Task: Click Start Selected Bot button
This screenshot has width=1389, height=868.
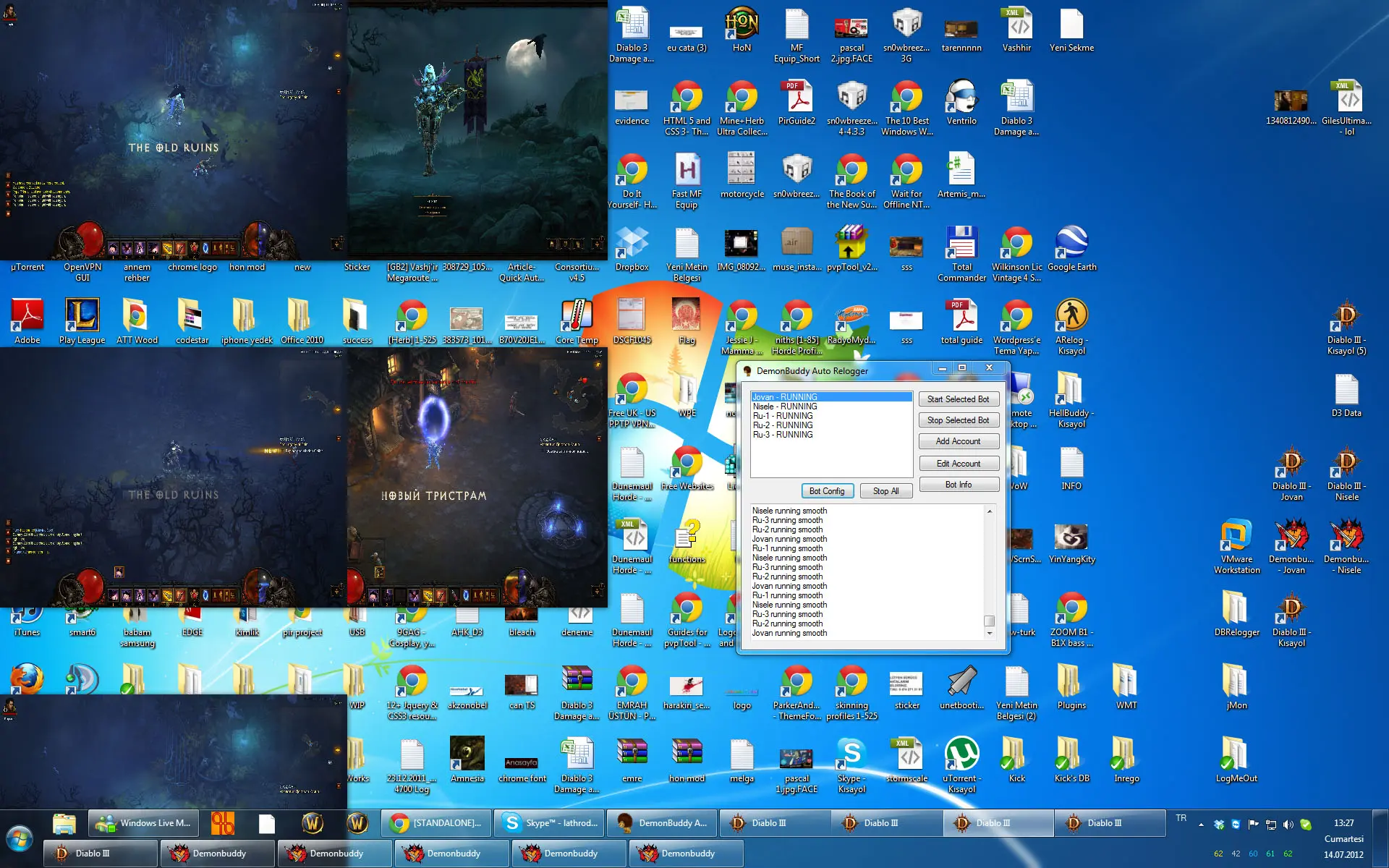Action: pyautogui.click(x=959, y=399)
